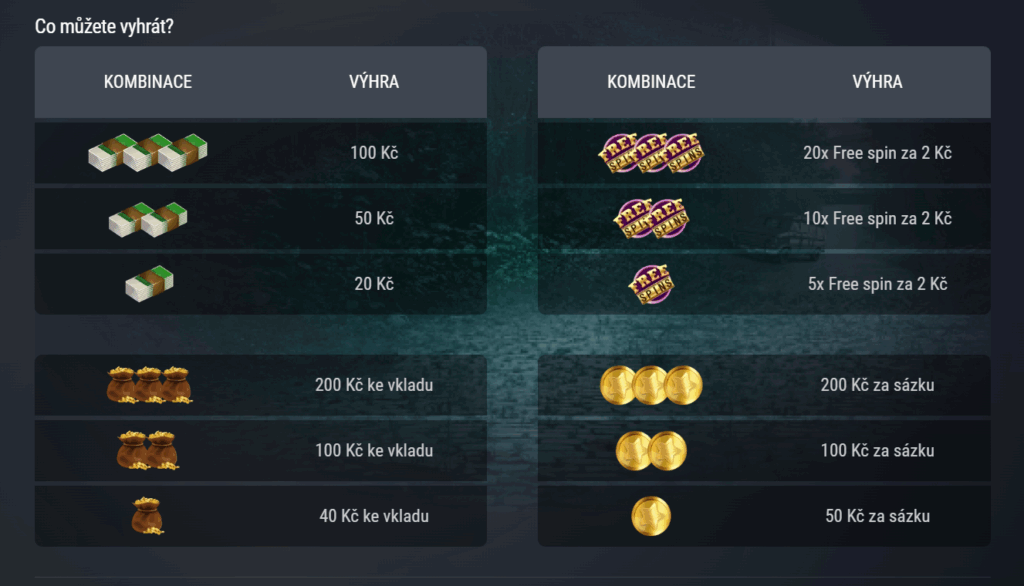This screenshot has height=586, width=1024.
Task: Click the right table VÝHRA header
Action: (x=877, y=82)
